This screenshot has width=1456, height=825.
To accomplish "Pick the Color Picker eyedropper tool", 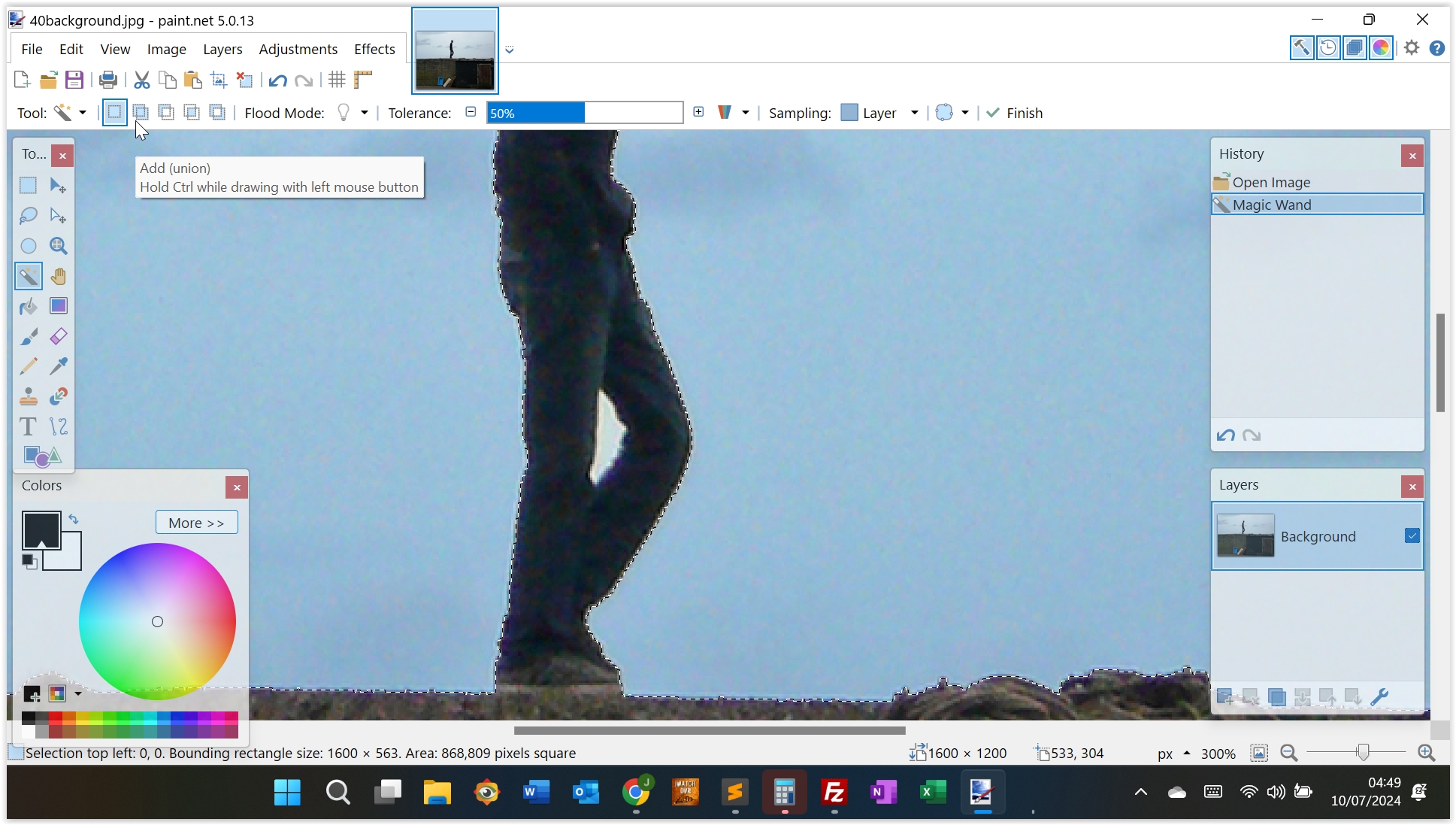I will [58, 366].
